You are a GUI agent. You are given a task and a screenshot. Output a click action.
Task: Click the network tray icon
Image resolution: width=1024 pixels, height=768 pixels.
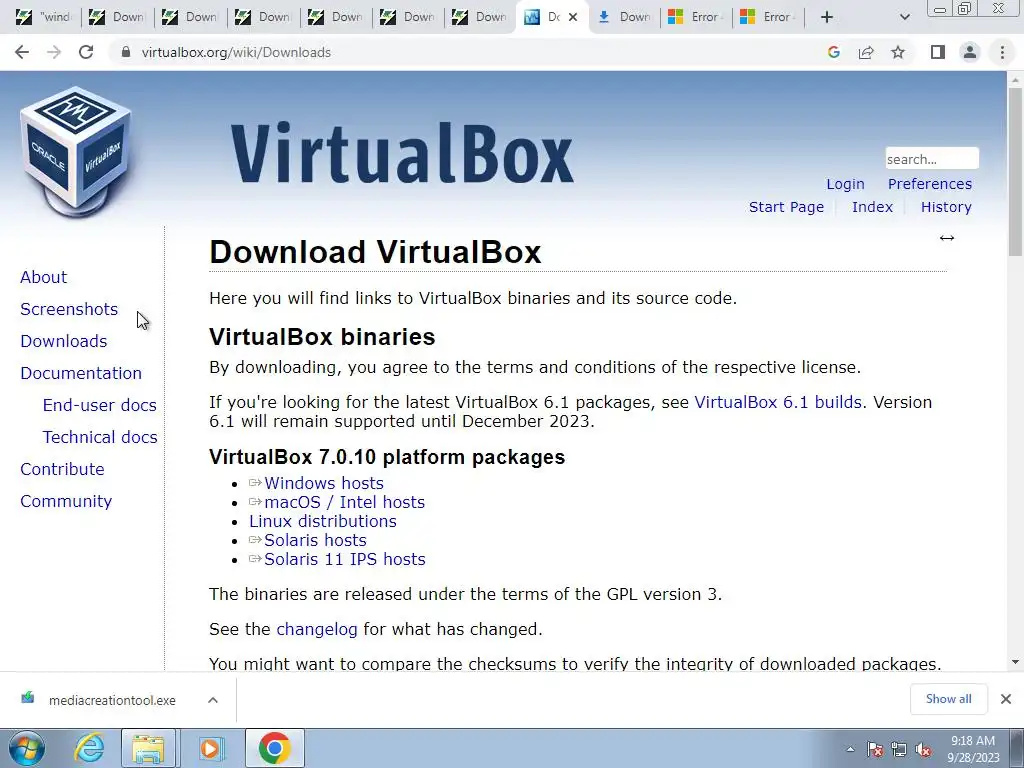click(899, 750)
